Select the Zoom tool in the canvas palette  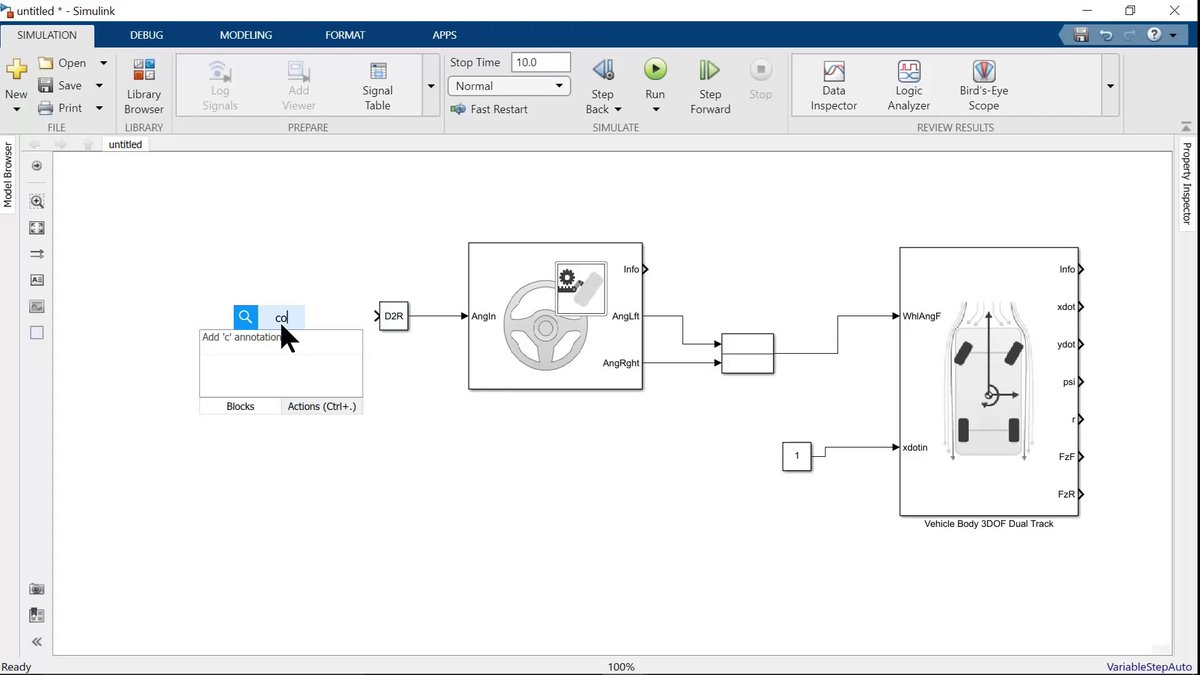pos(37,201)
